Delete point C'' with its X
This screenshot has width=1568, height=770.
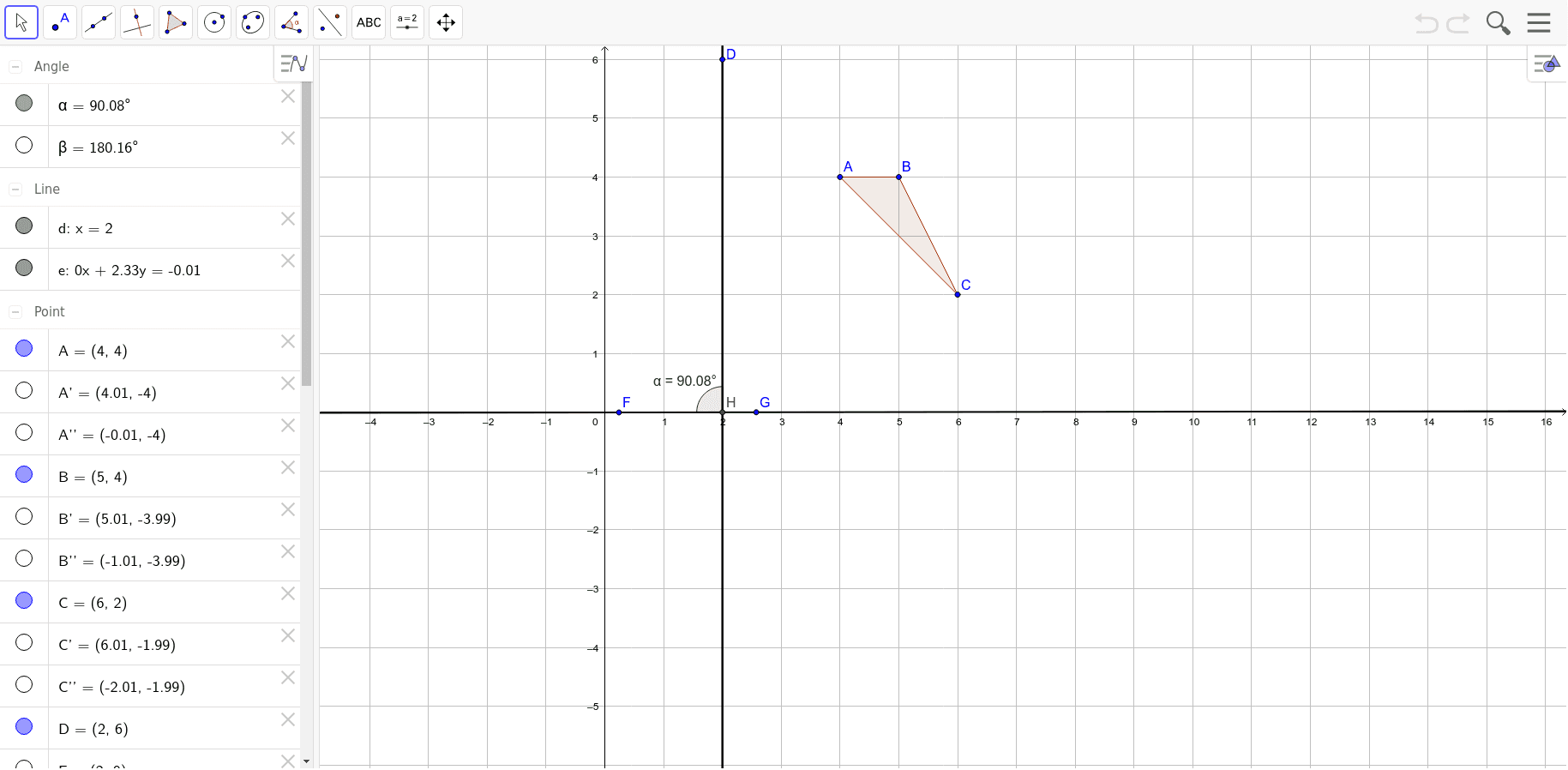(288, 678)
